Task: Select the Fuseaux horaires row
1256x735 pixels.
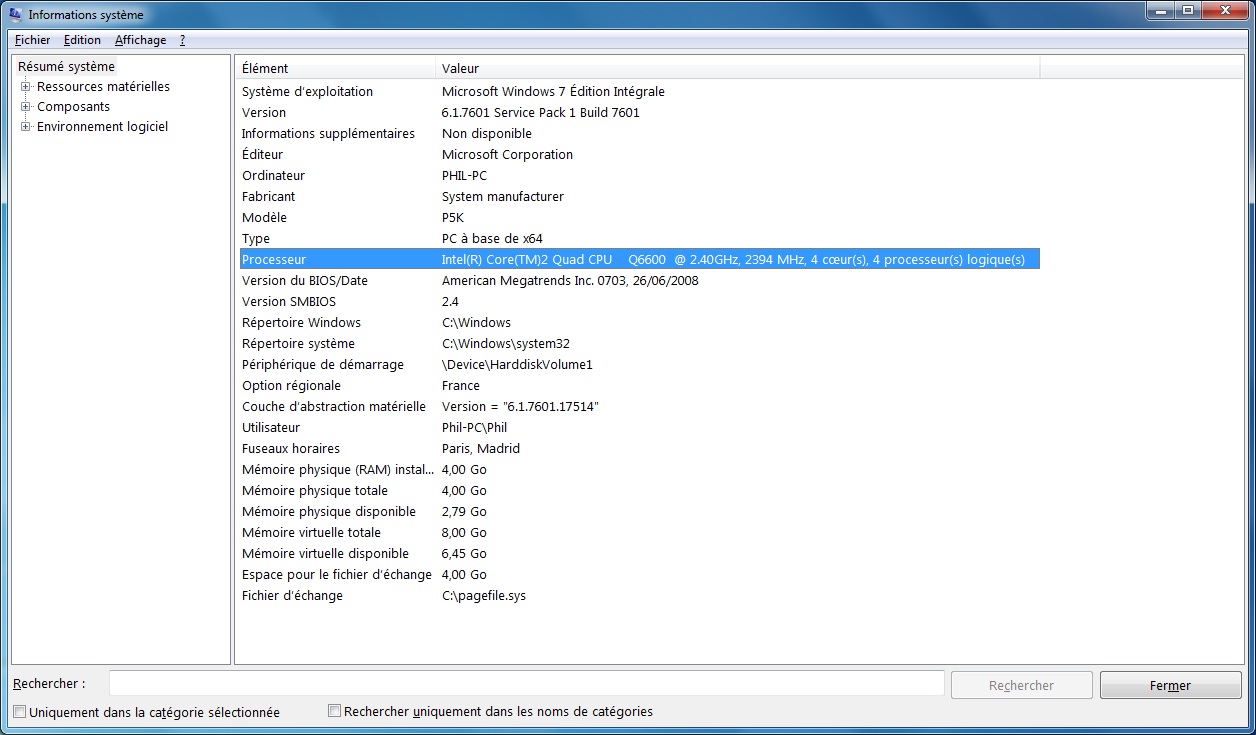Action: (638, 448)
